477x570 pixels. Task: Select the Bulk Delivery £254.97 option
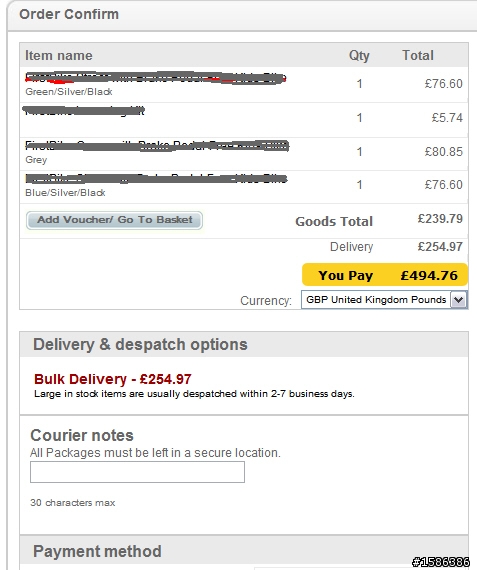[112, 379]
